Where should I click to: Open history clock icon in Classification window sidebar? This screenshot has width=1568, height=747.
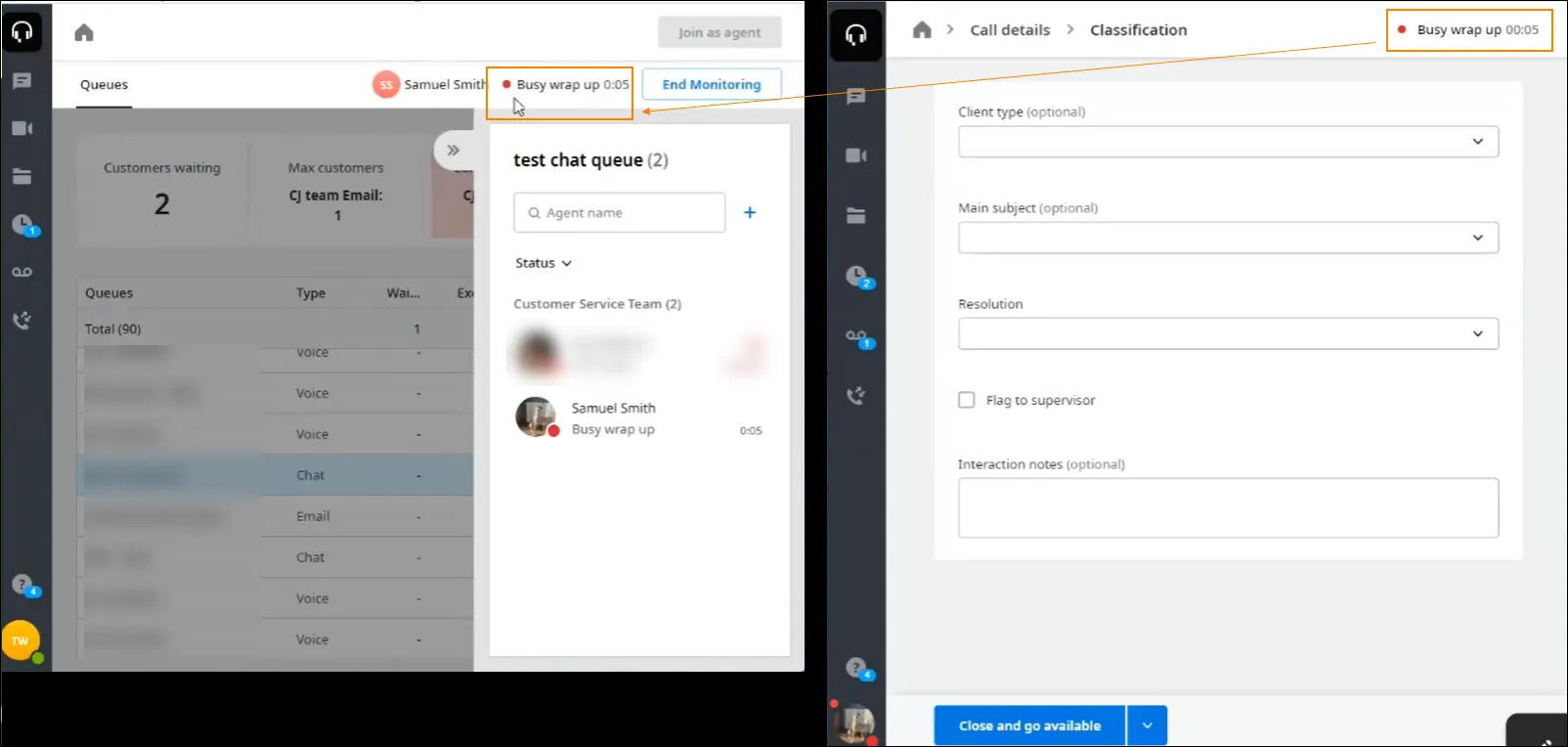point(858,278)
